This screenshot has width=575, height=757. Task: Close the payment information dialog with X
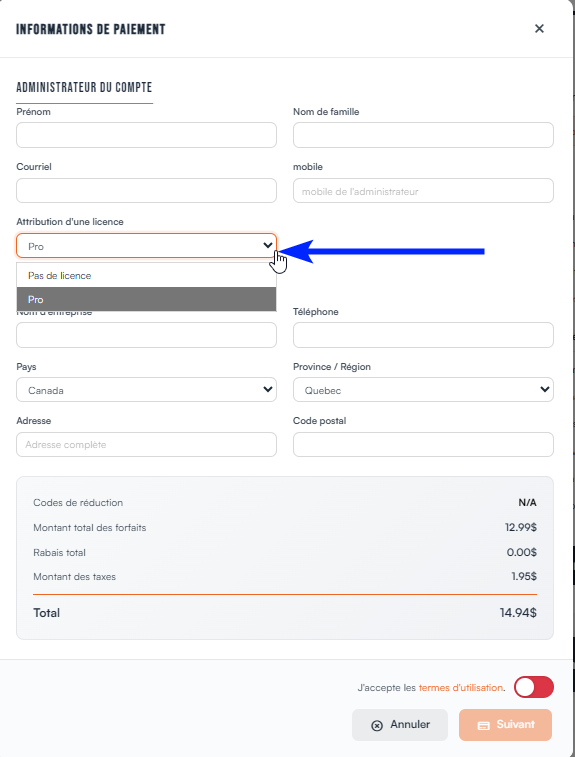tap(539, 29)
